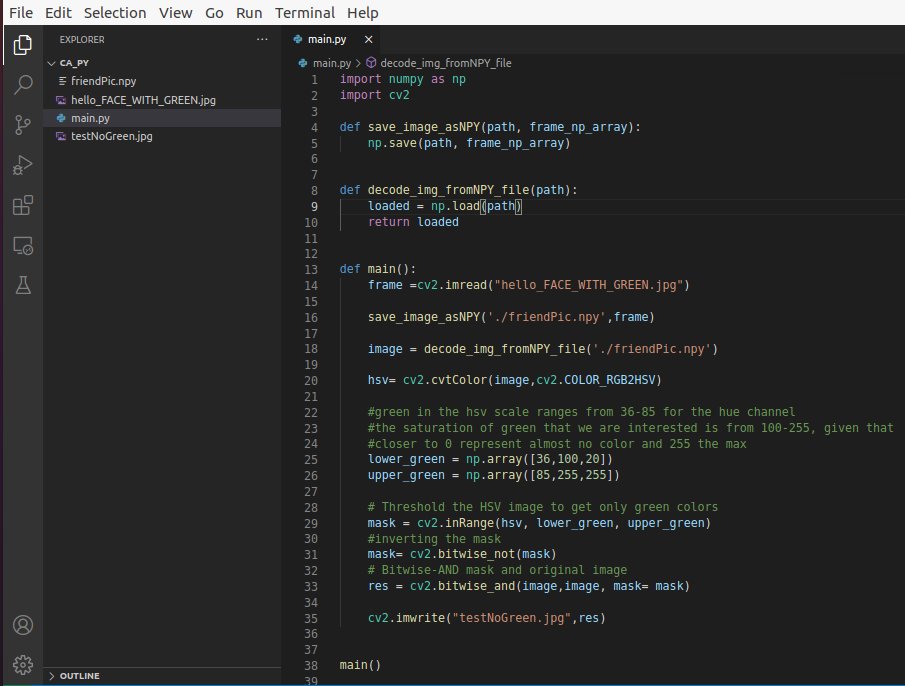This screenshot has width=905, height=686.
Task: Click the file icon of friendPic.npy
Action: coord(62,81)
